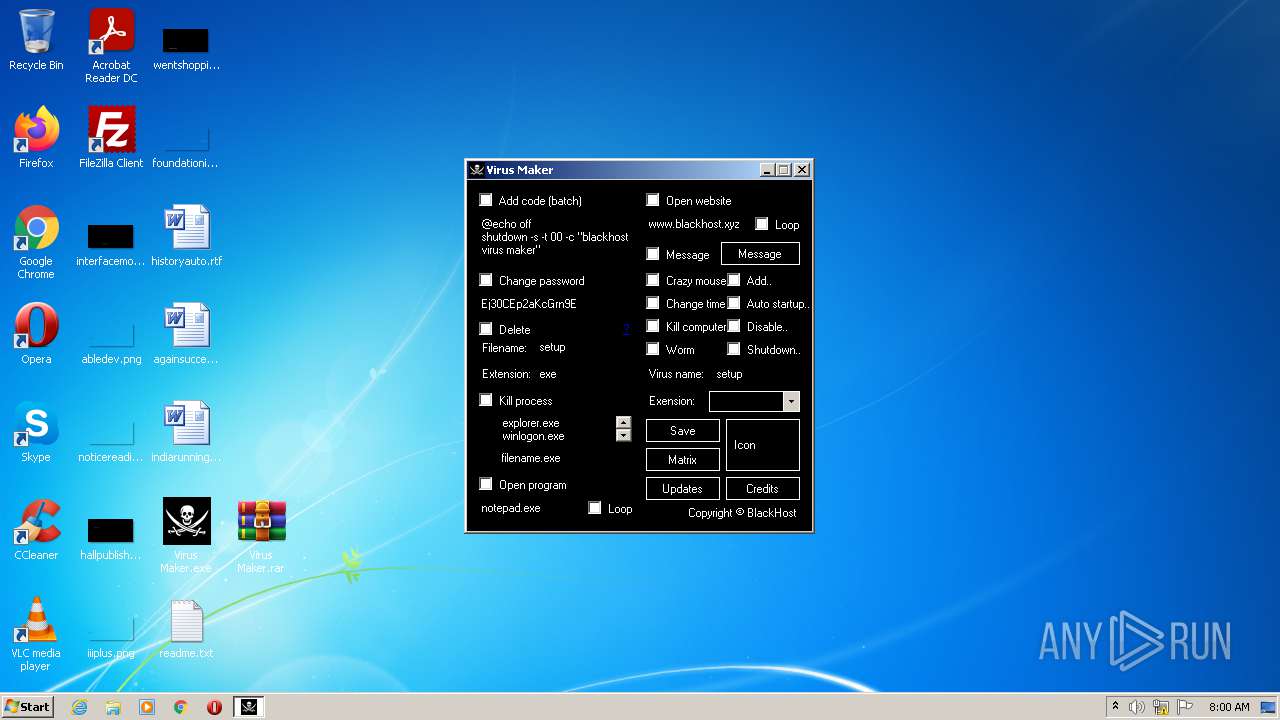Click the Ej30CEp2aKcGrn9E password field
Screen dimensions: 1280x720
529,304
